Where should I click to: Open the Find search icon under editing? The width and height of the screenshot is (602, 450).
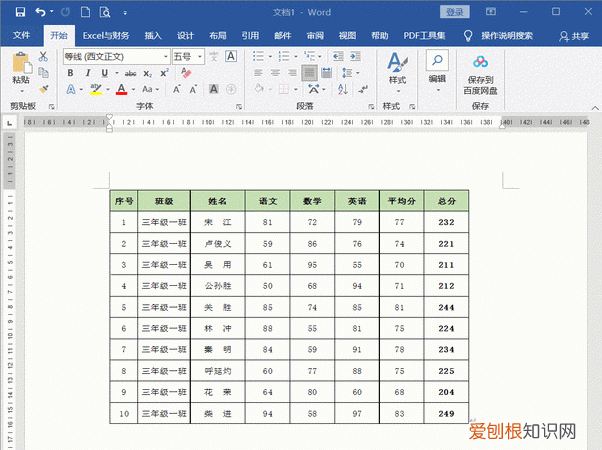[437, 60]
